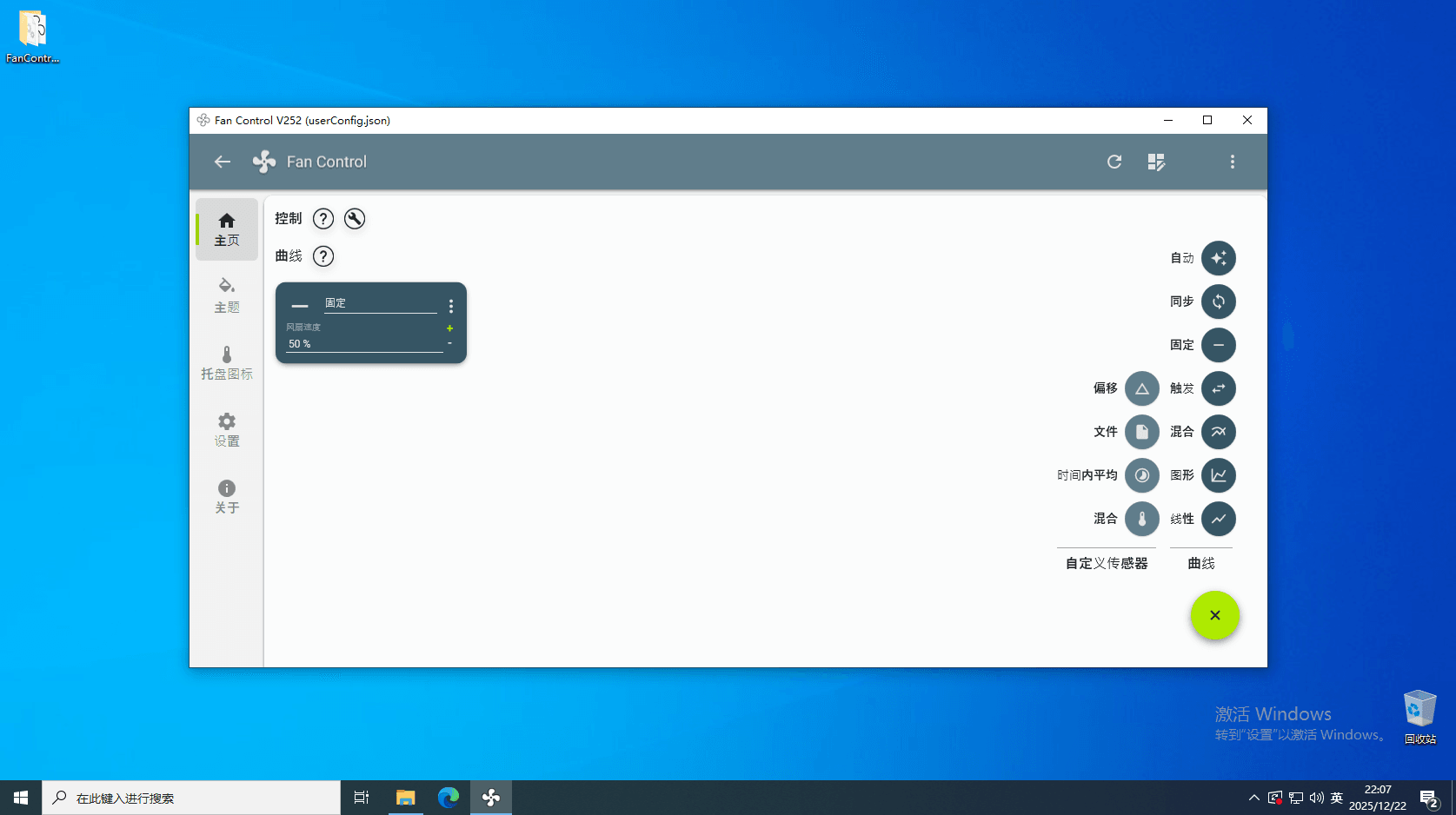Click the refresh button in the header
This screenshot has height=815, width=1456.
[x=1114, y=162]
